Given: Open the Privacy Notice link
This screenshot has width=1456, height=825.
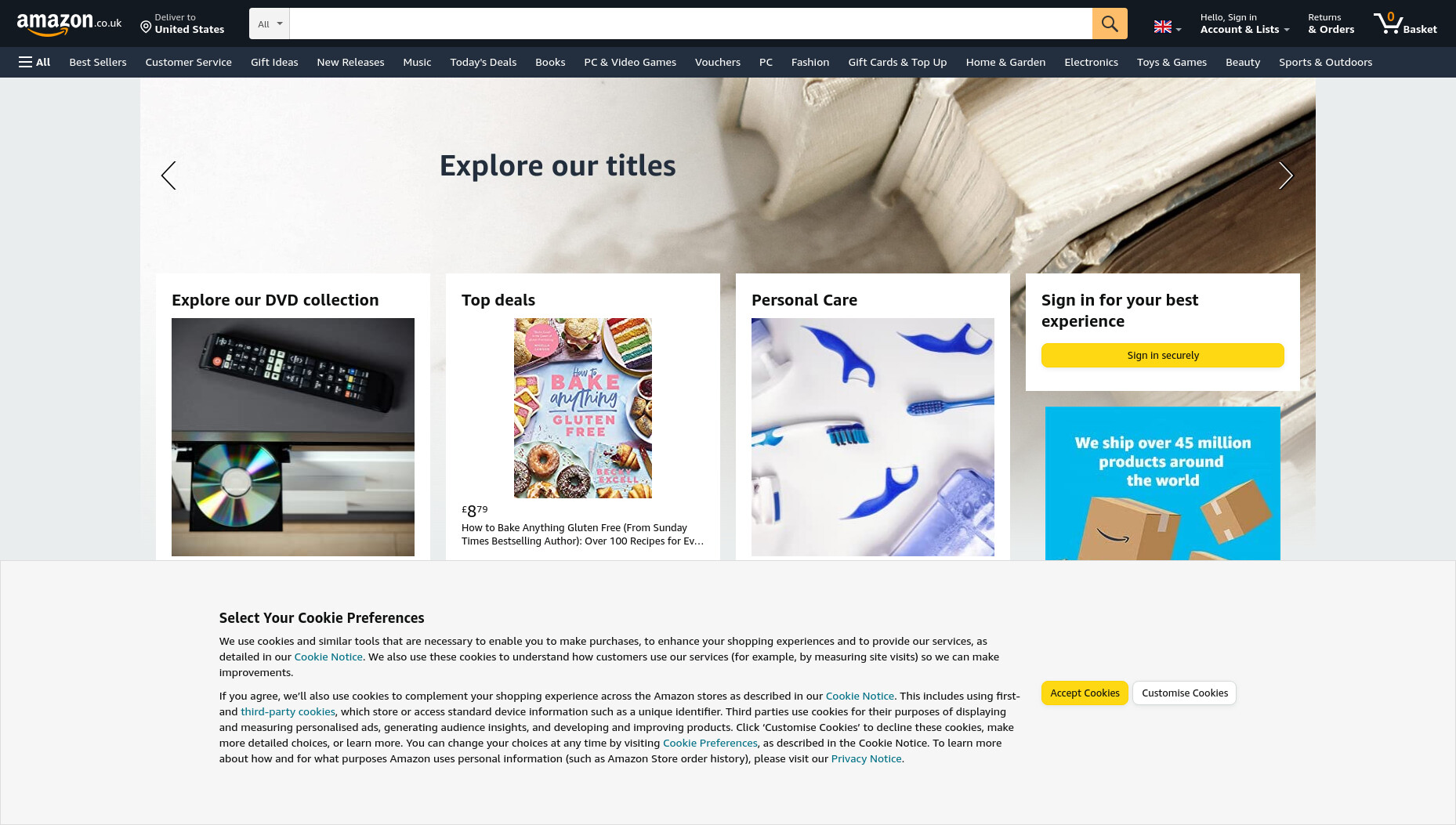Looking at the screenshot, I should point(866,758).
